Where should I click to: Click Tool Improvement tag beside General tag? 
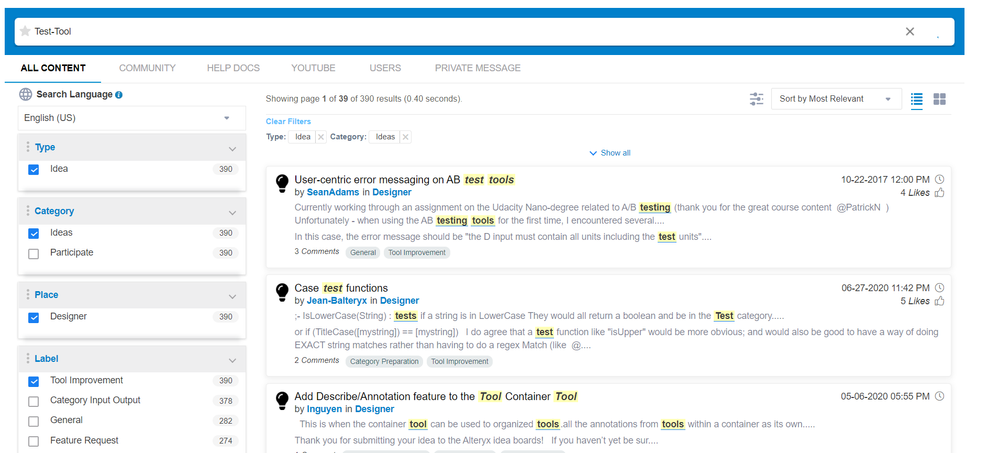[x=417, y=253]
